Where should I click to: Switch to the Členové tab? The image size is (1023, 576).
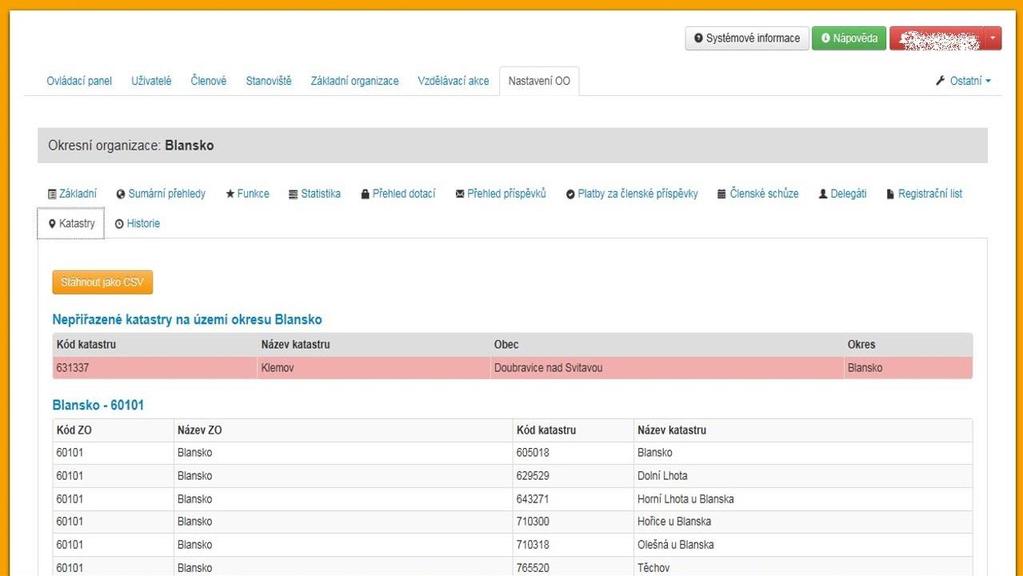click(208, 81)
